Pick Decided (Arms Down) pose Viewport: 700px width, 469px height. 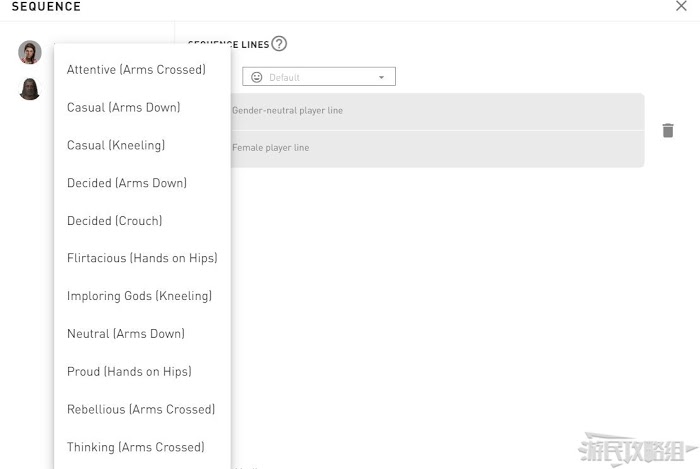[127, 183]
